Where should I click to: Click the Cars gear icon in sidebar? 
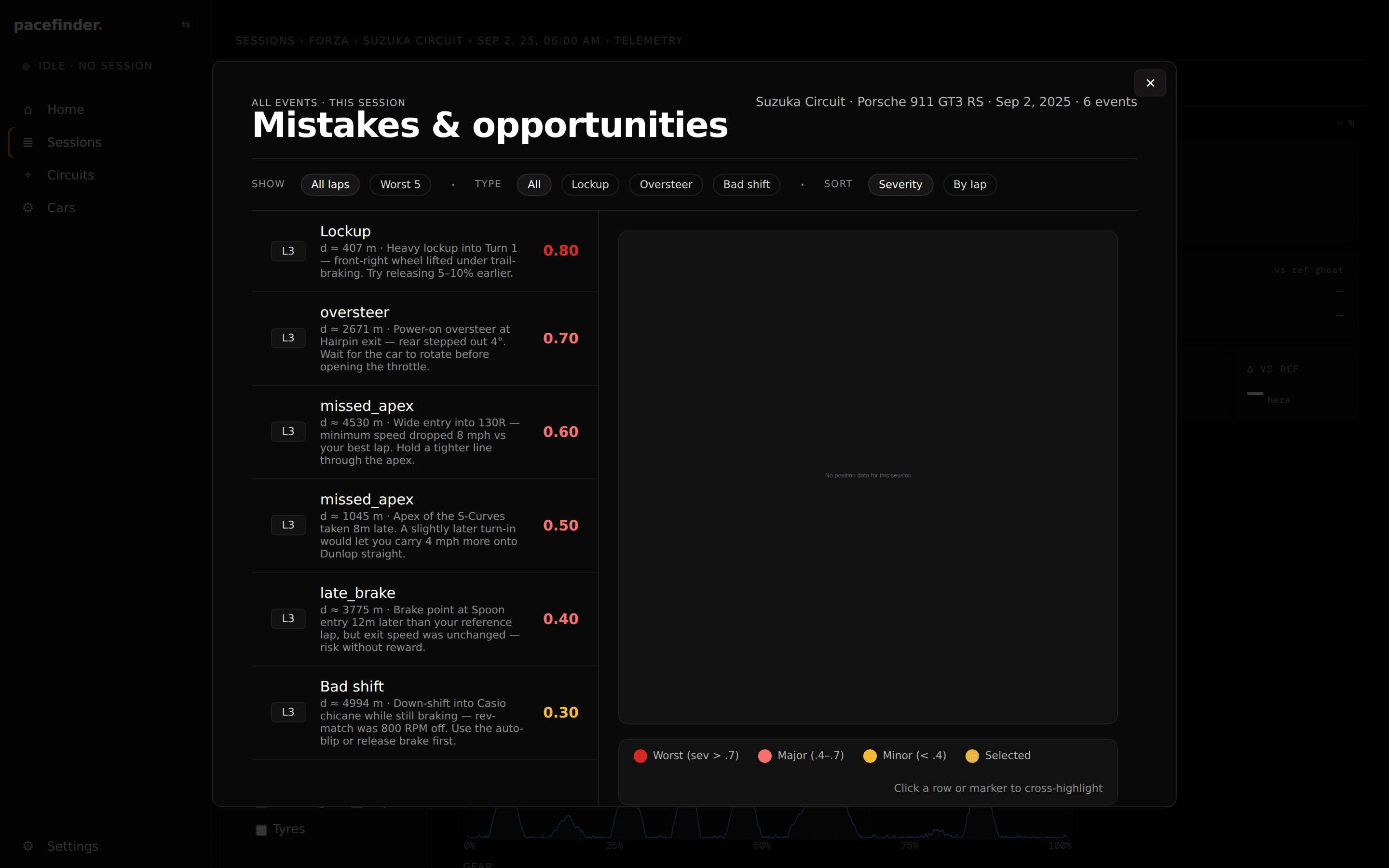coord(27,208)
